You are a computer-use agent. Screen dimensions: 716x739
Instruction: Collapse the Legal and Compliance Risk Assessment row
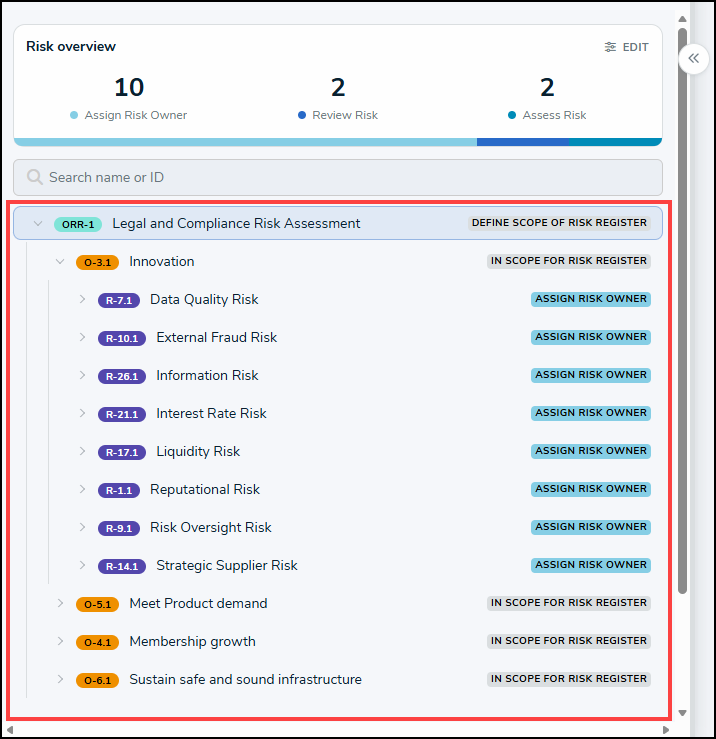tap(38, 223)
